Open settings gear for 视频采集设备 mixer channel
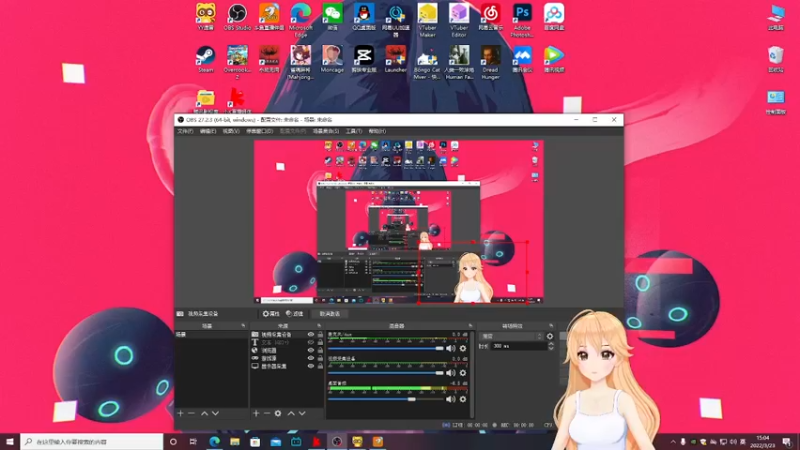Image resolution: width=800 pixels, height=450 pixels. (463, 373)
